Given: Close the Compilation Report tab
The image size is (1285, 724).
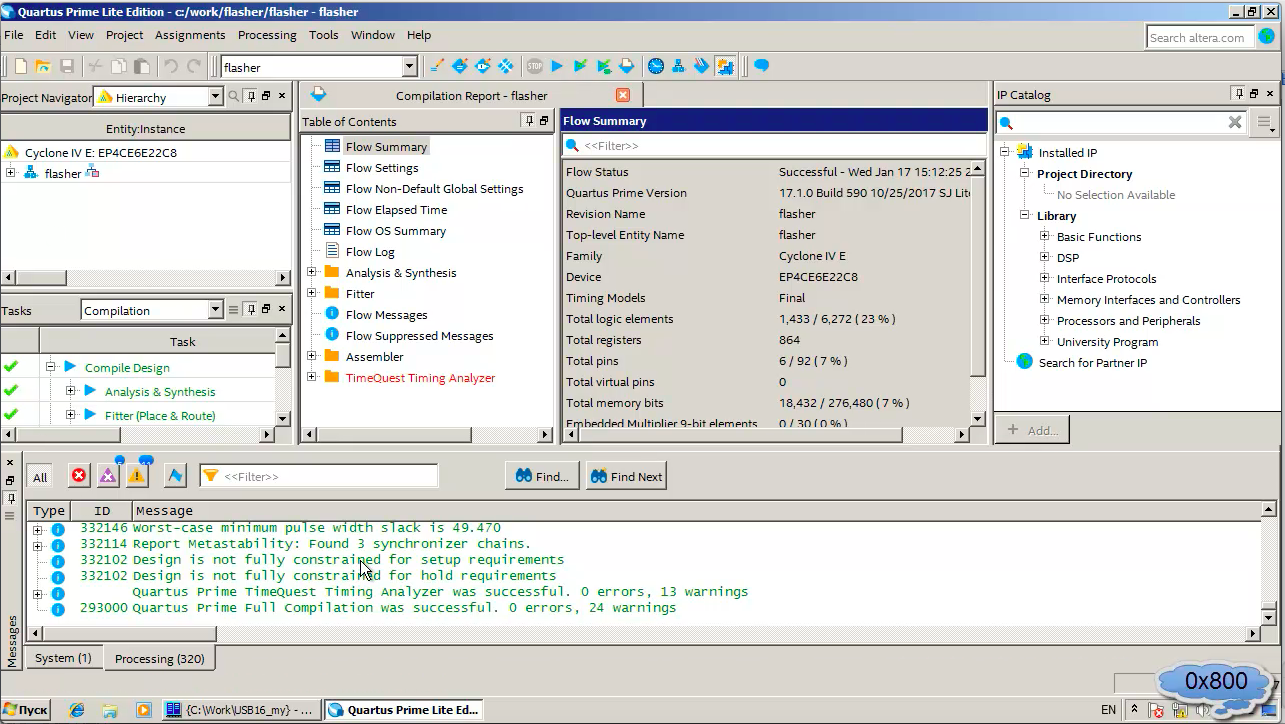Looking at the screenshot, I should click(x=623, y=95).
